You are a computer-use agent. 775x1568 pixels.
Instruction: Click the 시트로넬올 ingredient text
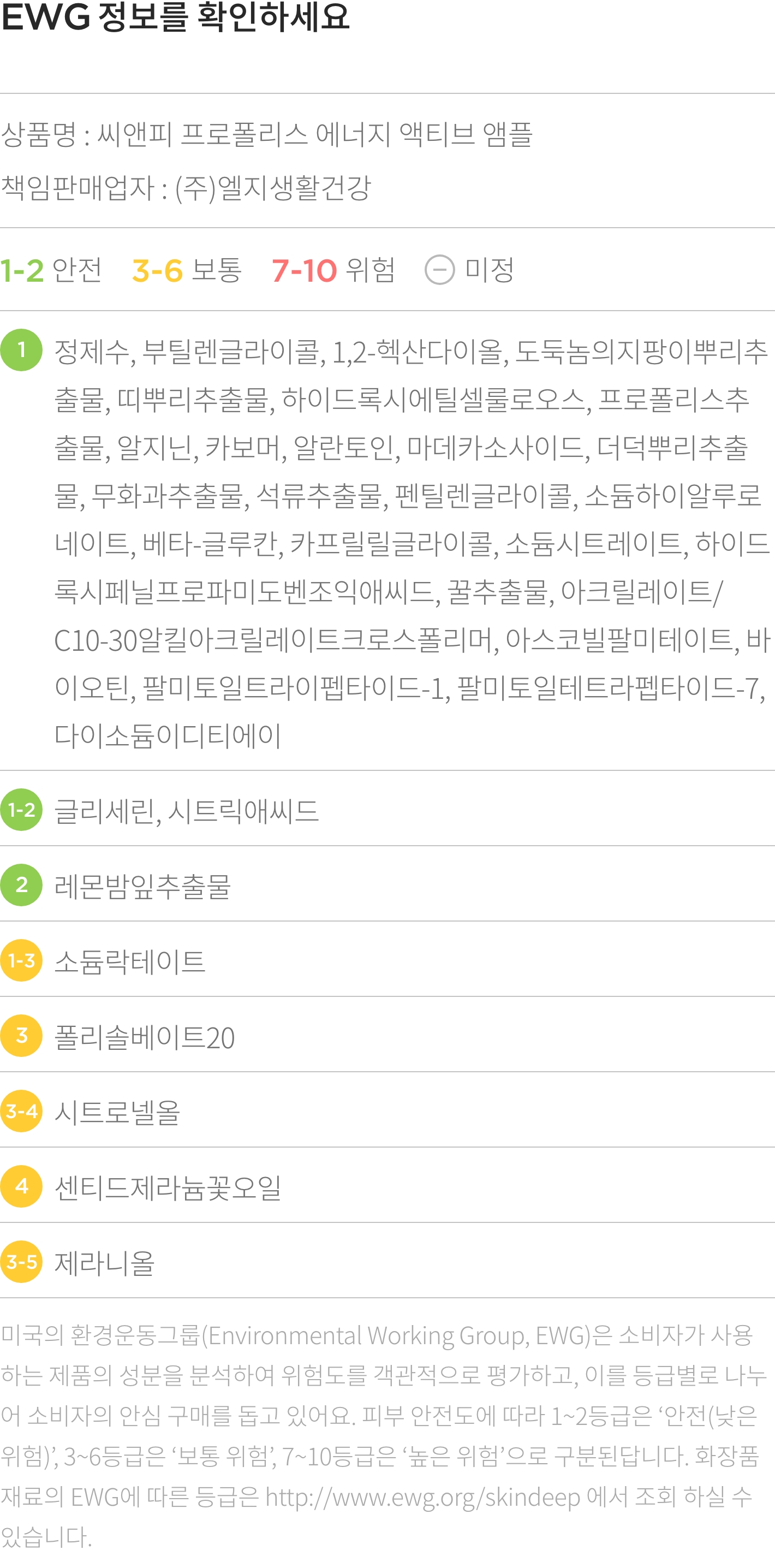(117, 1112)
